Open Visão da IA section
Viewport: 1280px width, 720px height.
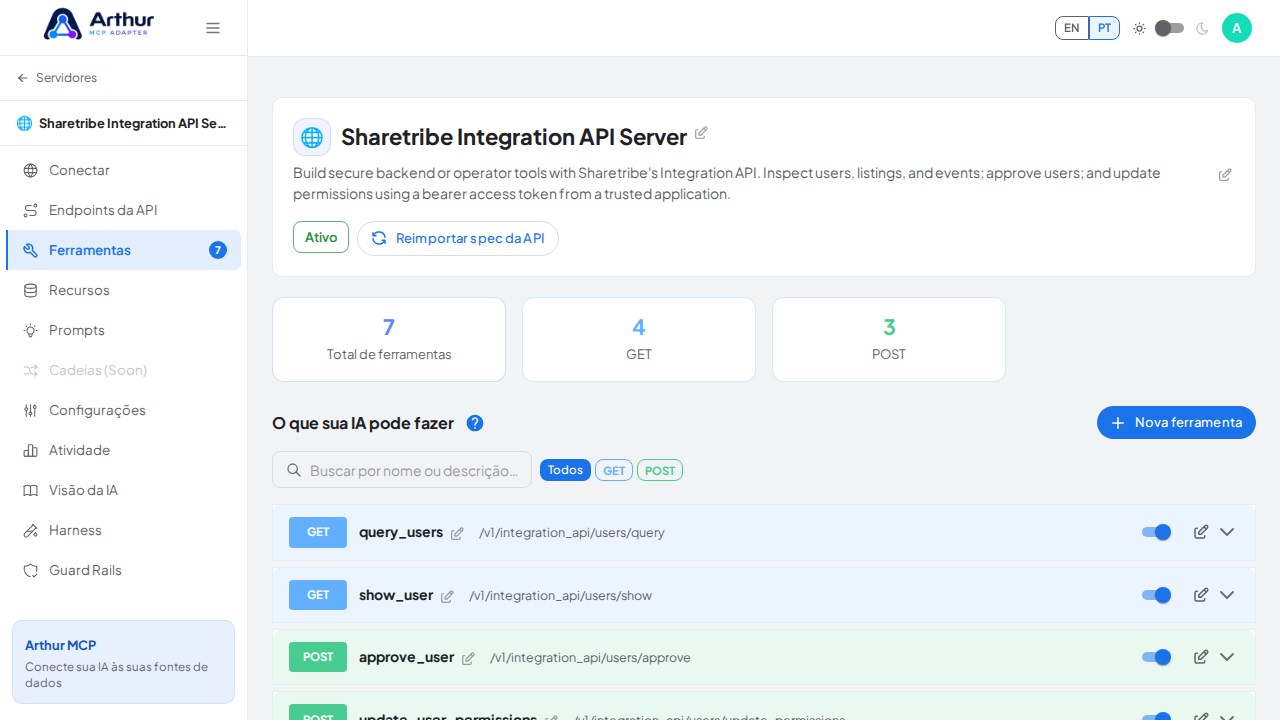(x=123, y=490)
